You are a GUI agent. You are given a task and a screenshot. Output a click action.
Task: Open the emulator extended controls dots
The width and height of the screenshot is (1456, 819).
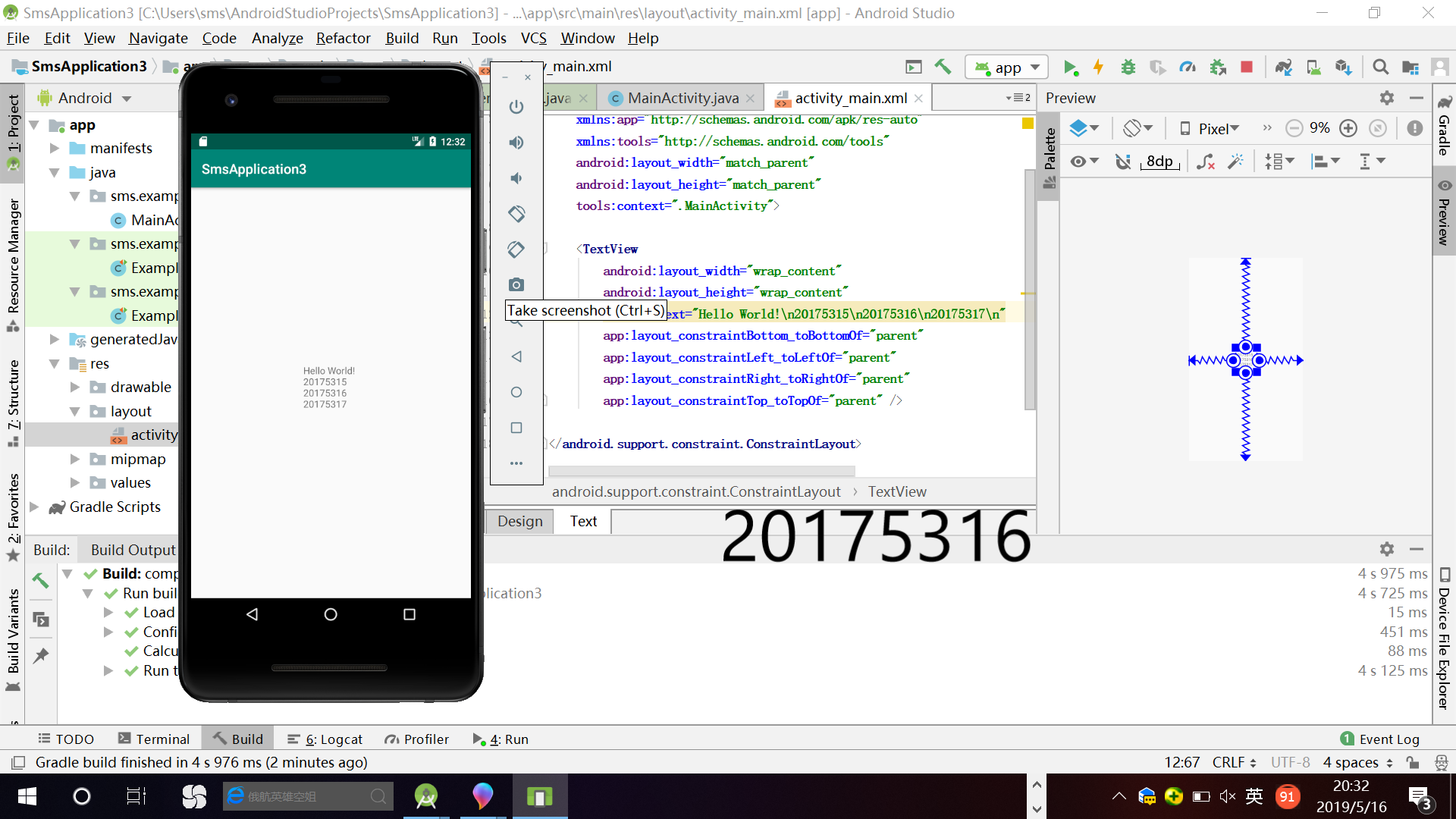coord(516,463)
